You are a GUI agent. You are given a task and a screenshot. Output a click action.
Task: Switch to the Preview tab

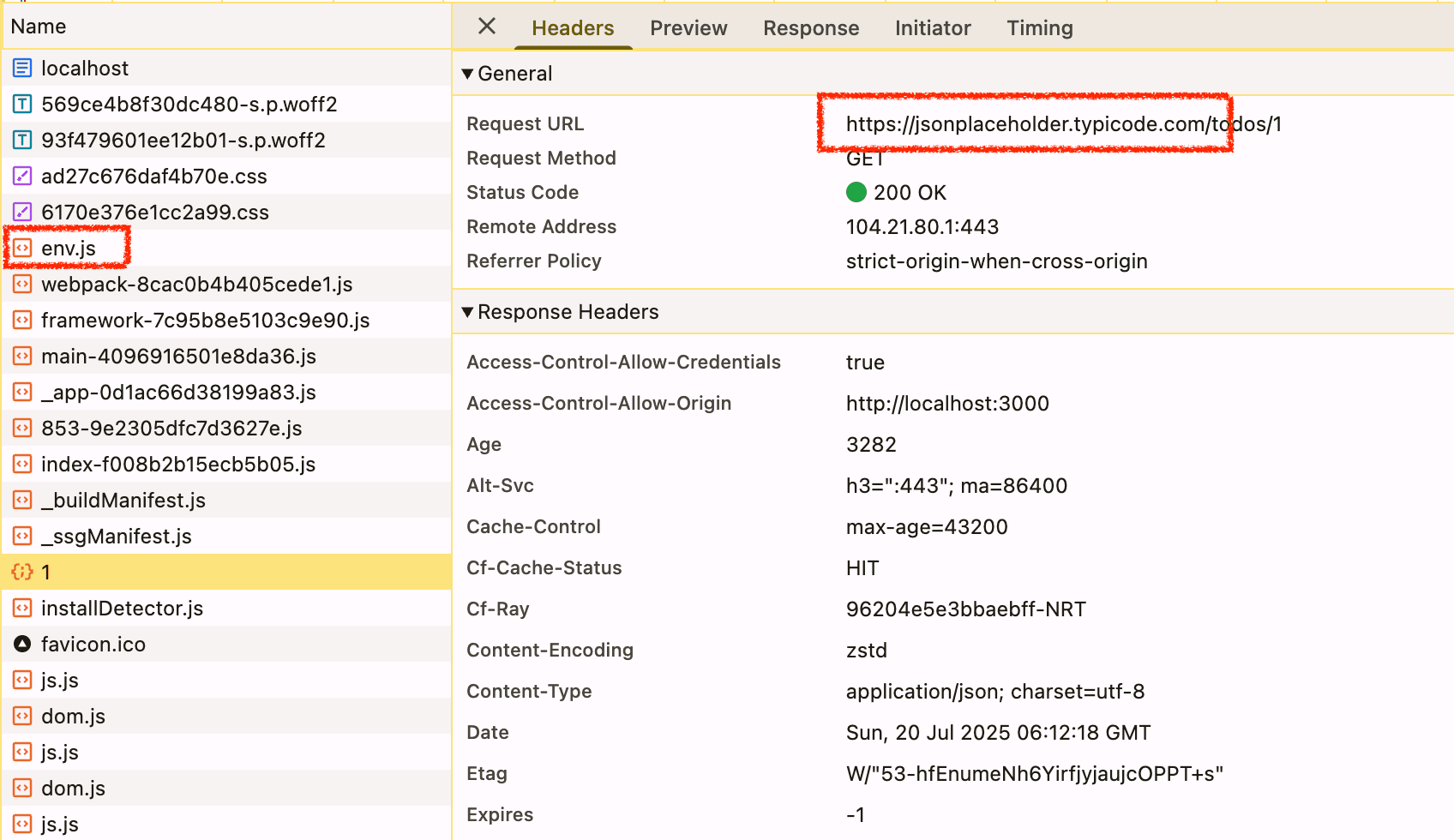click(688, 28)
